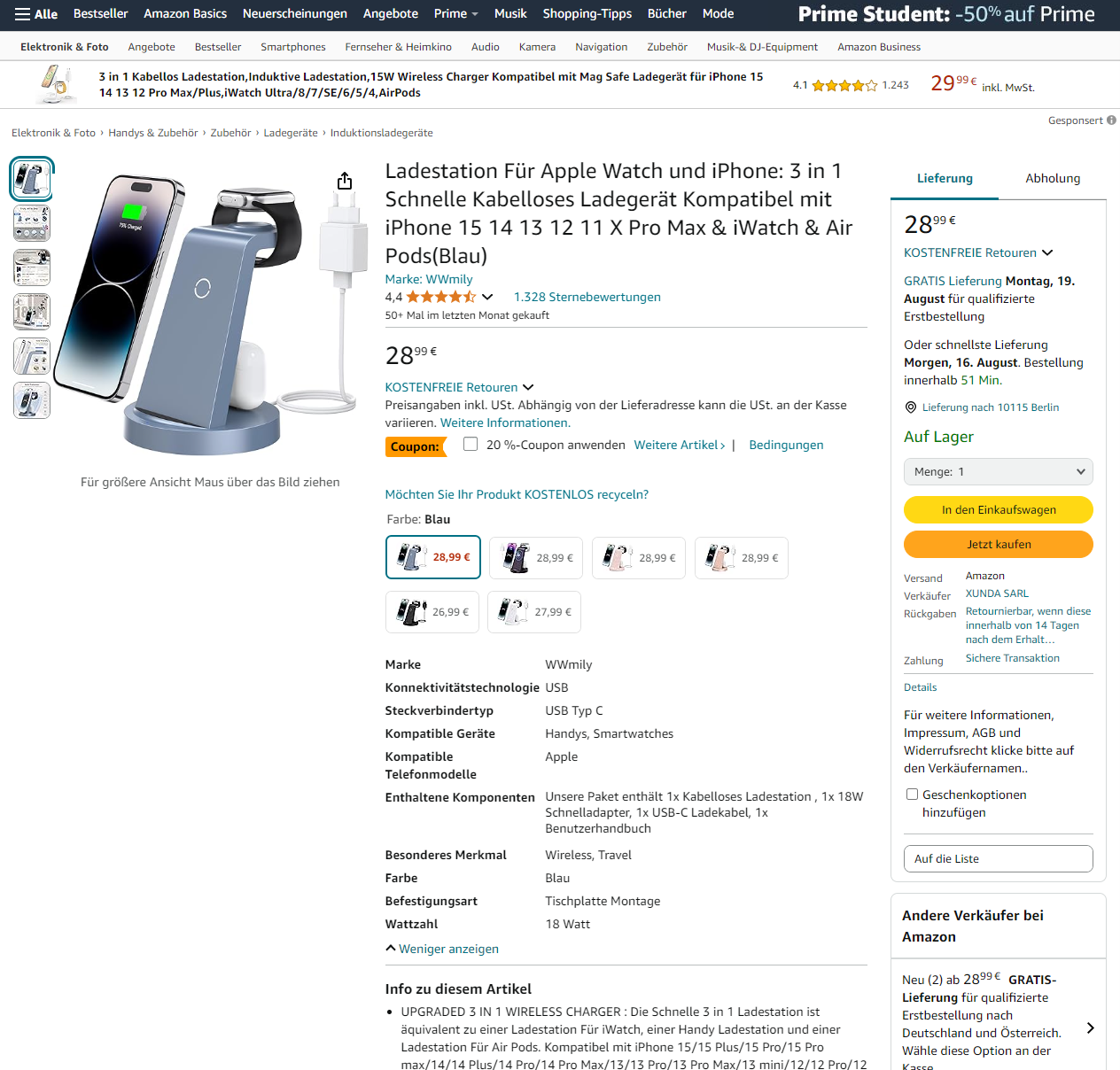Open the Prime menu in top navigation

click(x=455, y=14)
